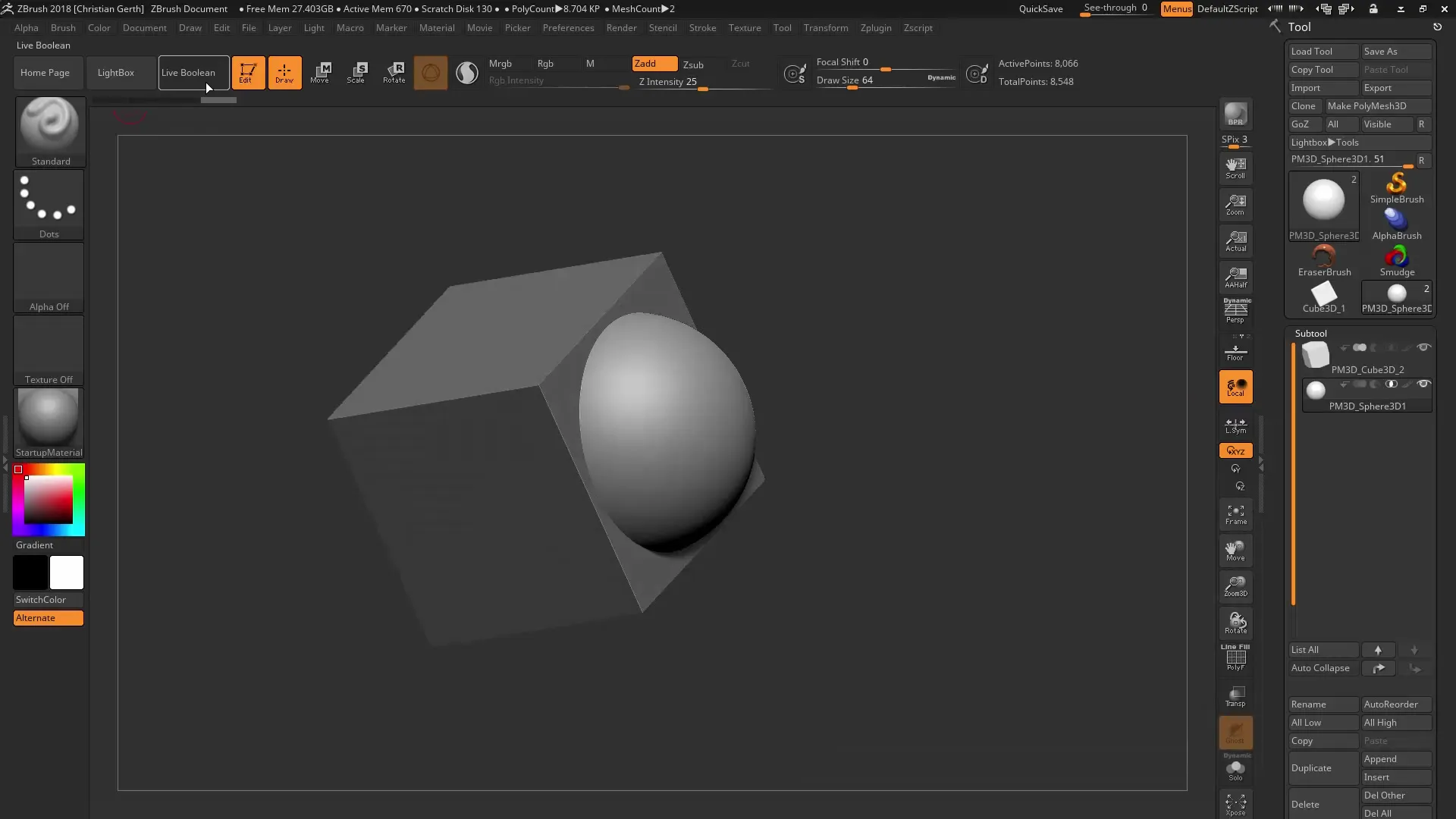Click the Zoom3D icon

point(1235,587)
